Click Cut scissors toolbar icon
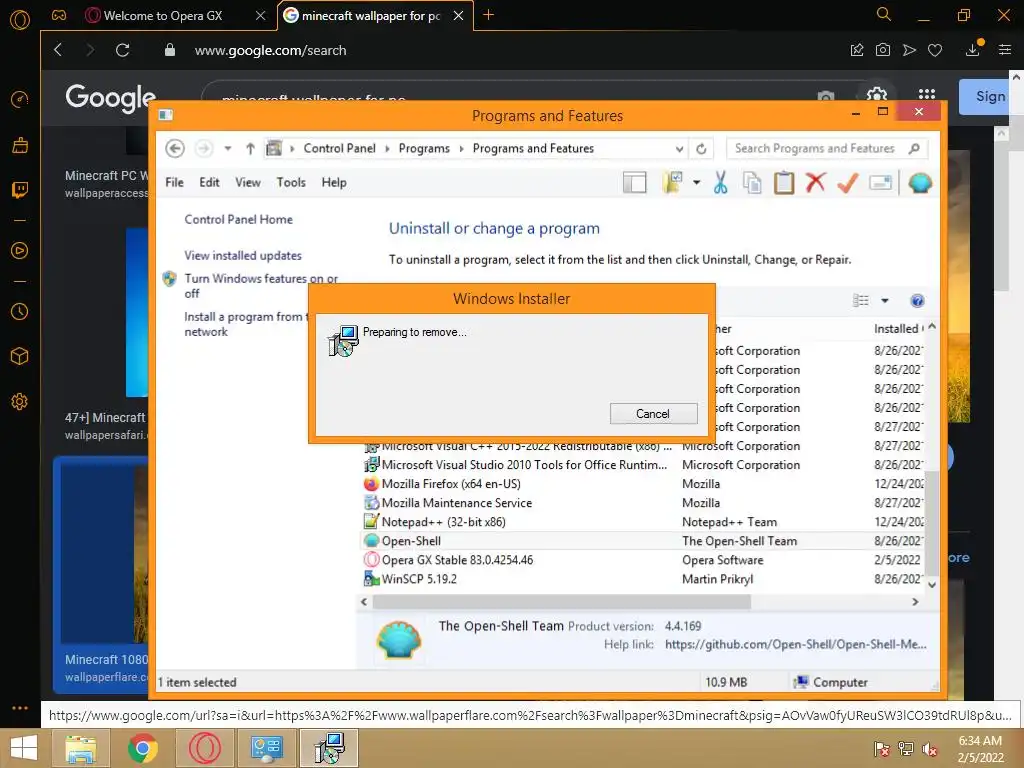 coord(720,183)
